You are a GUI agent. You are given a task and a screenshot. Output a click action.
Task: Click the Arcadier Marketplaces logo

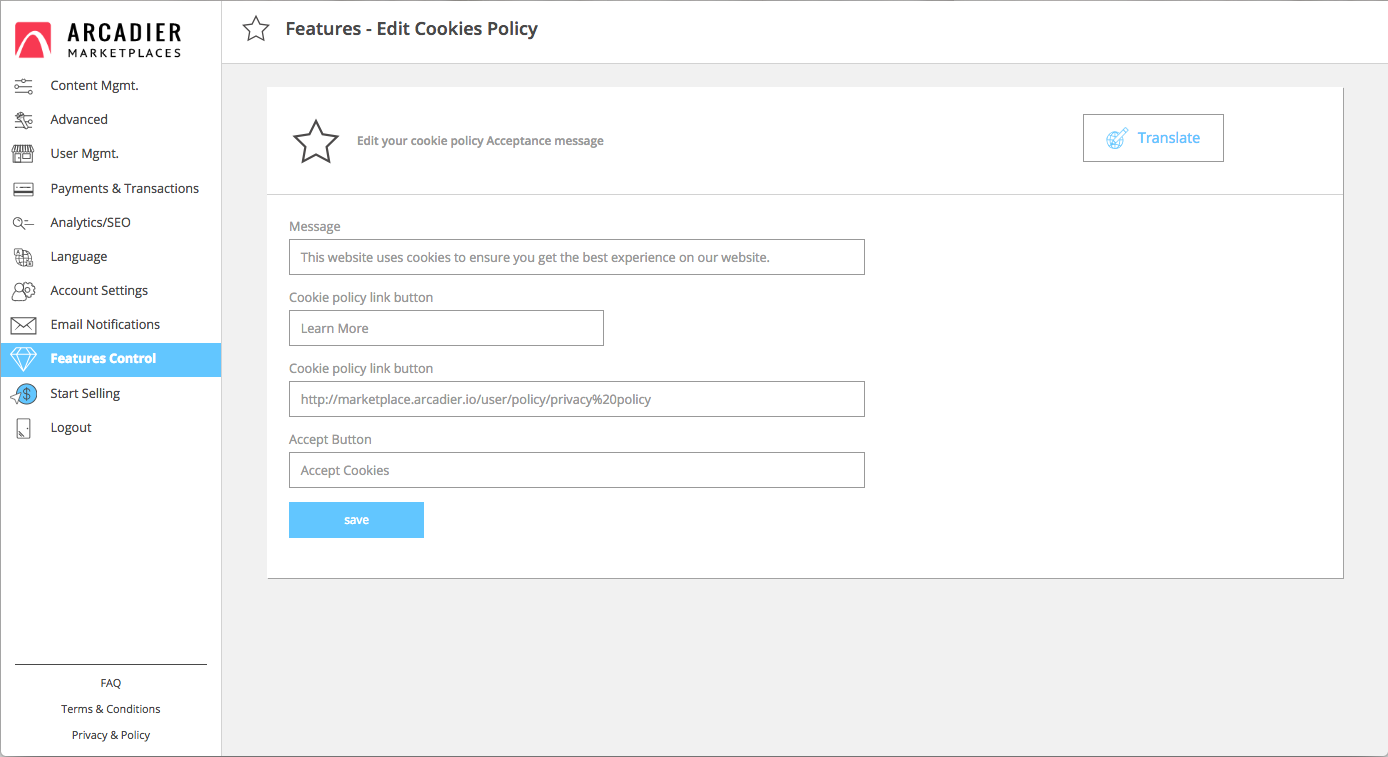coord(98,40)
